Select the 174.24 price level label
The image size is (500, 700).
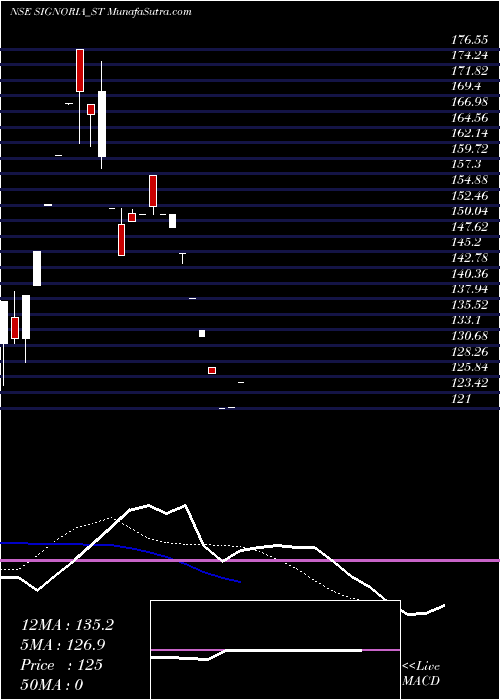click(469, 55)
